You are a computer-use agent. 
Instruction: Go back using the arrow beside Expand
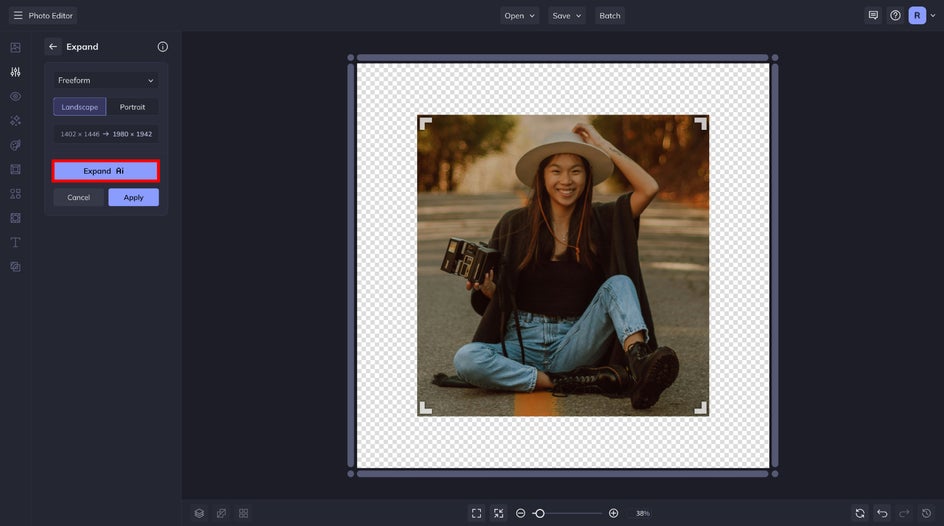tap(53, 46)
